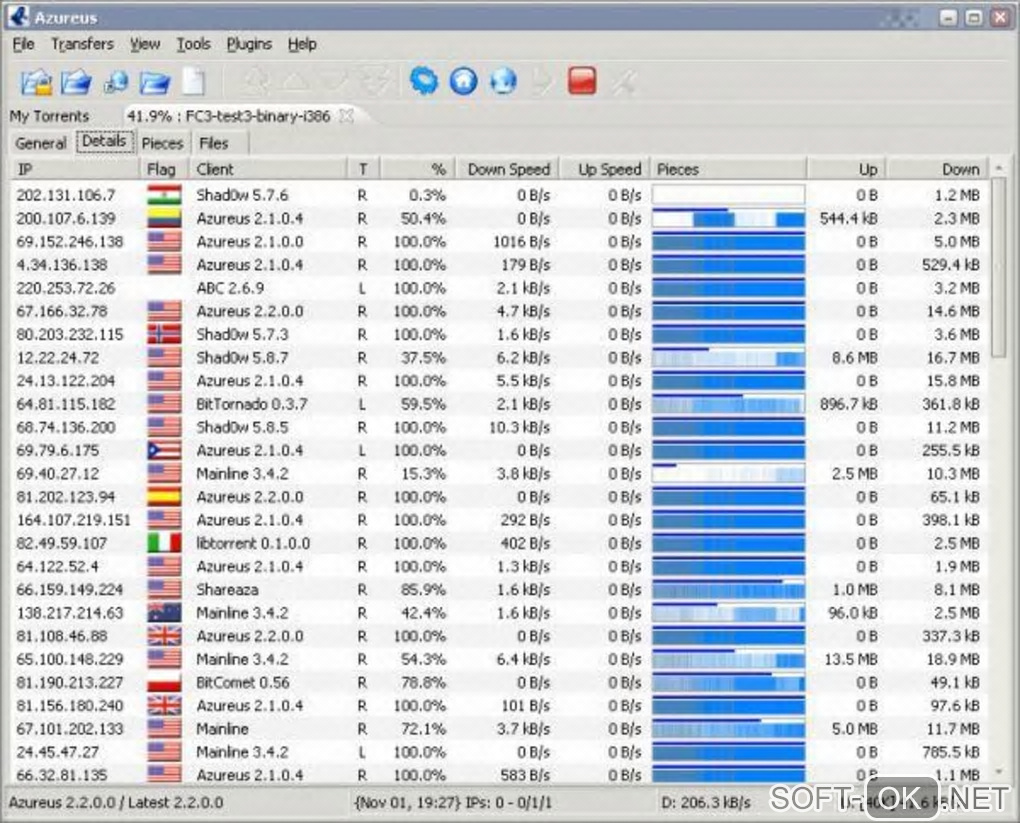Image resolution: width=1020 pixels, height=823 pixels.
Task: Select the FC3-test3-binary-i386 tab
Action: coord(228,116)
